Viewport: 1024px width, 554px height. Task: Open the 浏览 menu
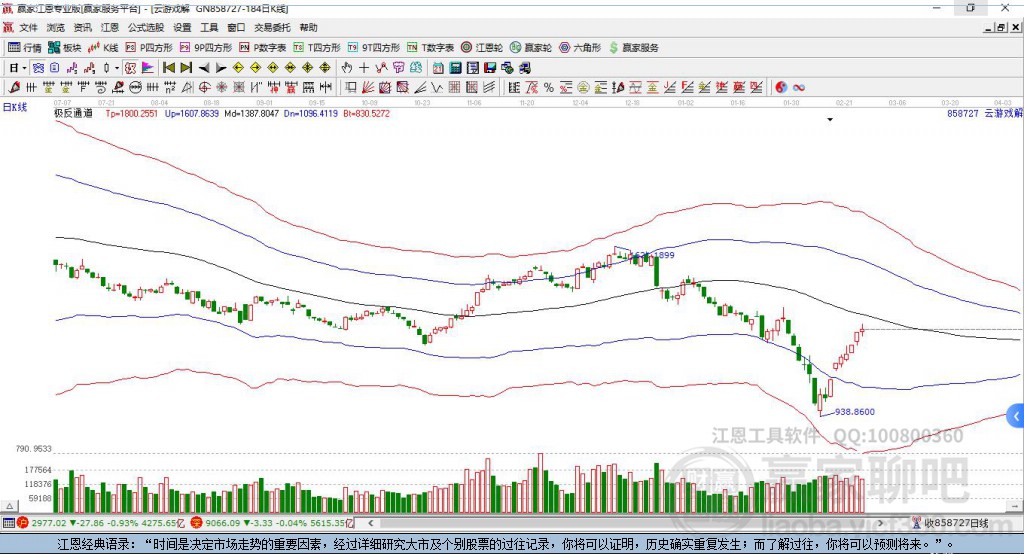coord(56,27)
